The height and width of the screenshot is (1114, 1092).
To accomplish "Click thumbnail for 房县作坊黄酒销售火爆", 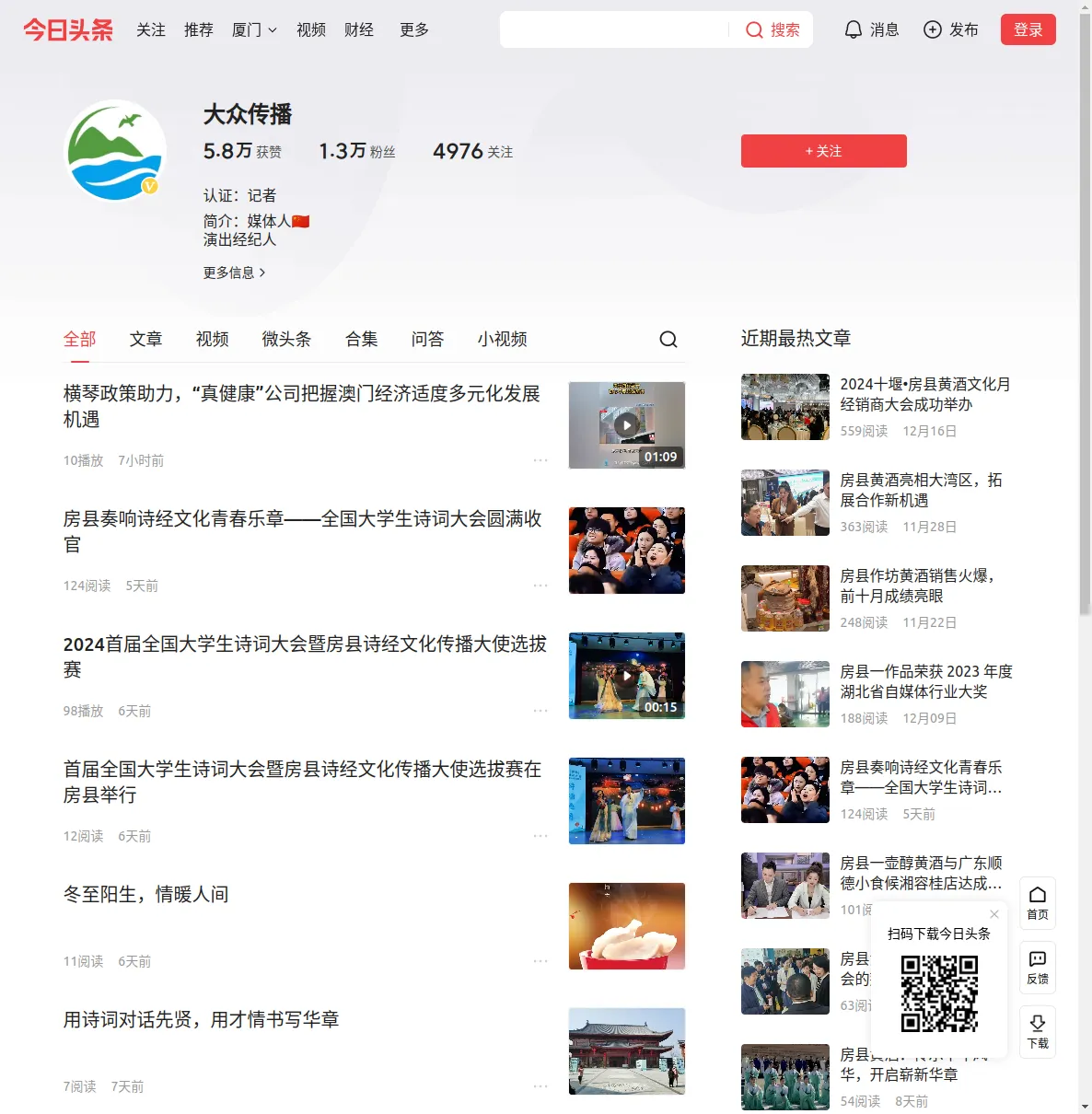I will click(785, 598).
